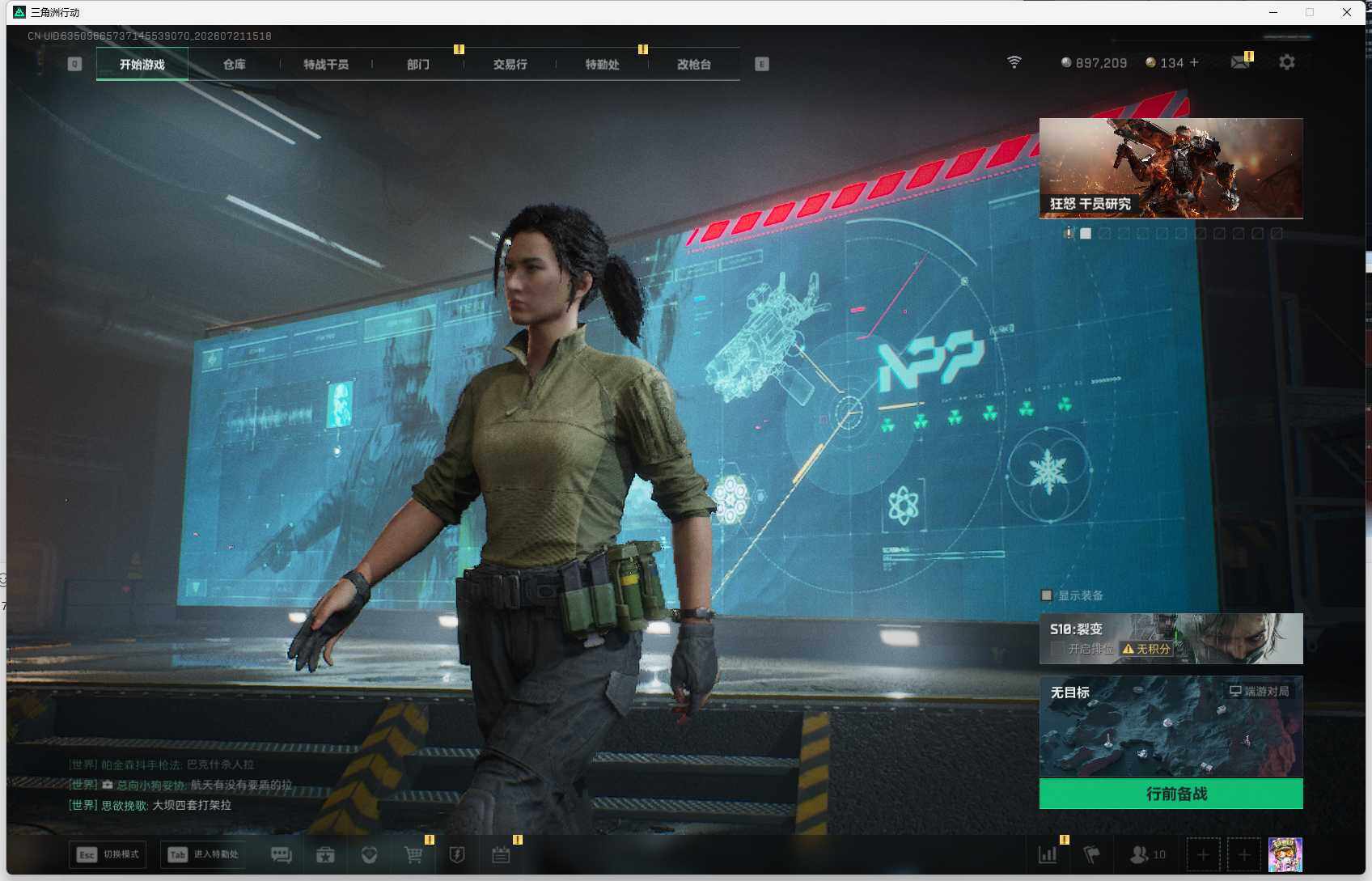Click the second empty squad slot plus
The image size is (1372, 881).
(x=1244, y=855)
